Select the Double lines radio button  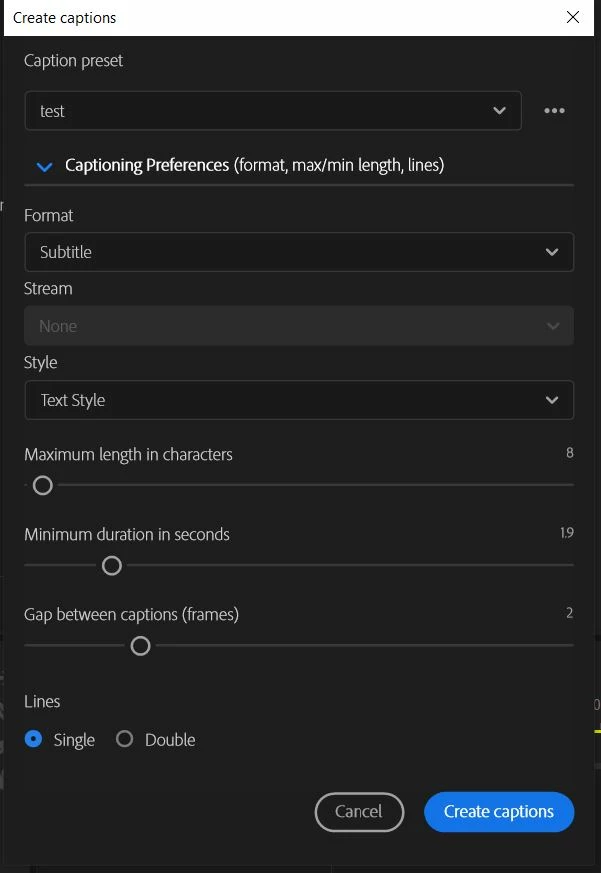click(125, 740)
